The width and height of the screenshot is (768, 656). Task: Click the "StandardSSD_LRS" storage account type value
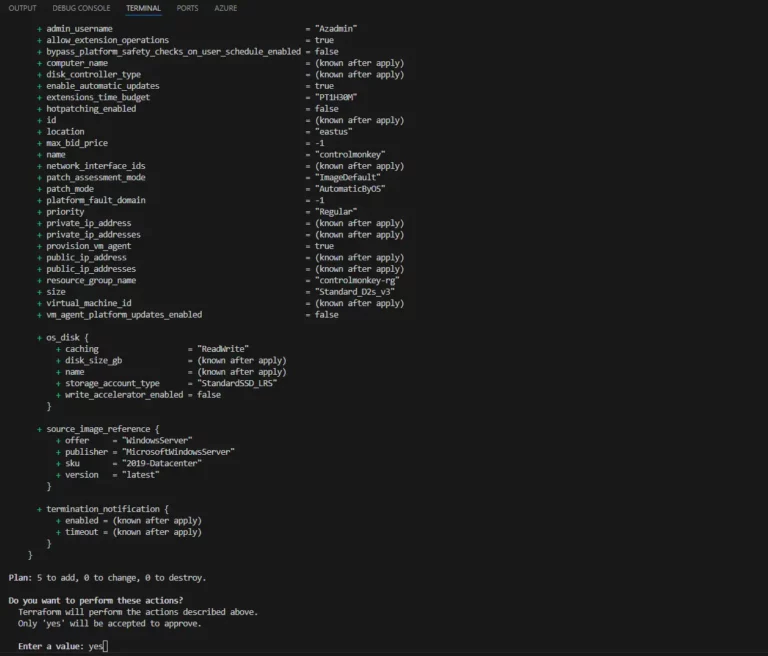tap(237, 383)
